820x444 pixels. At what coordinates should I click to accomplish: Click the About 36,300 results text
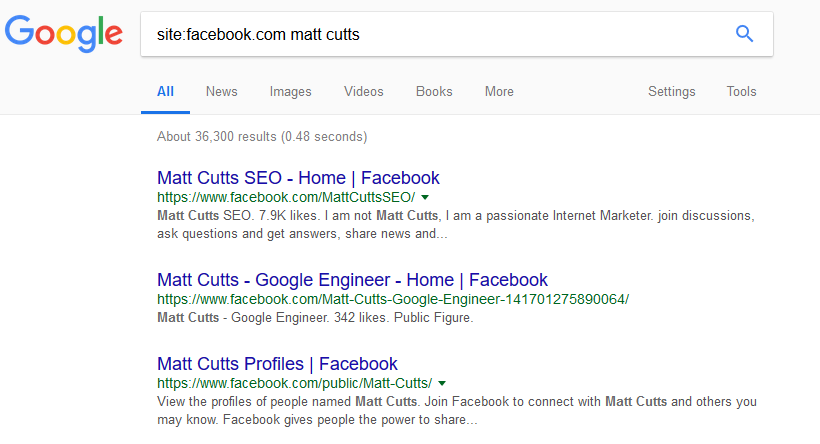262,136
